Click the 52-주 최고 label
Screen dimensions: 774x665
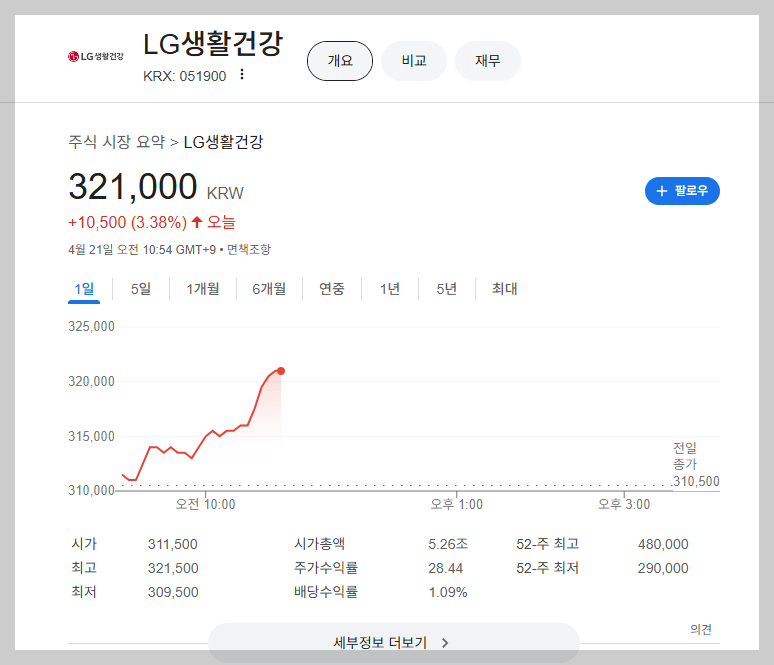547,544
